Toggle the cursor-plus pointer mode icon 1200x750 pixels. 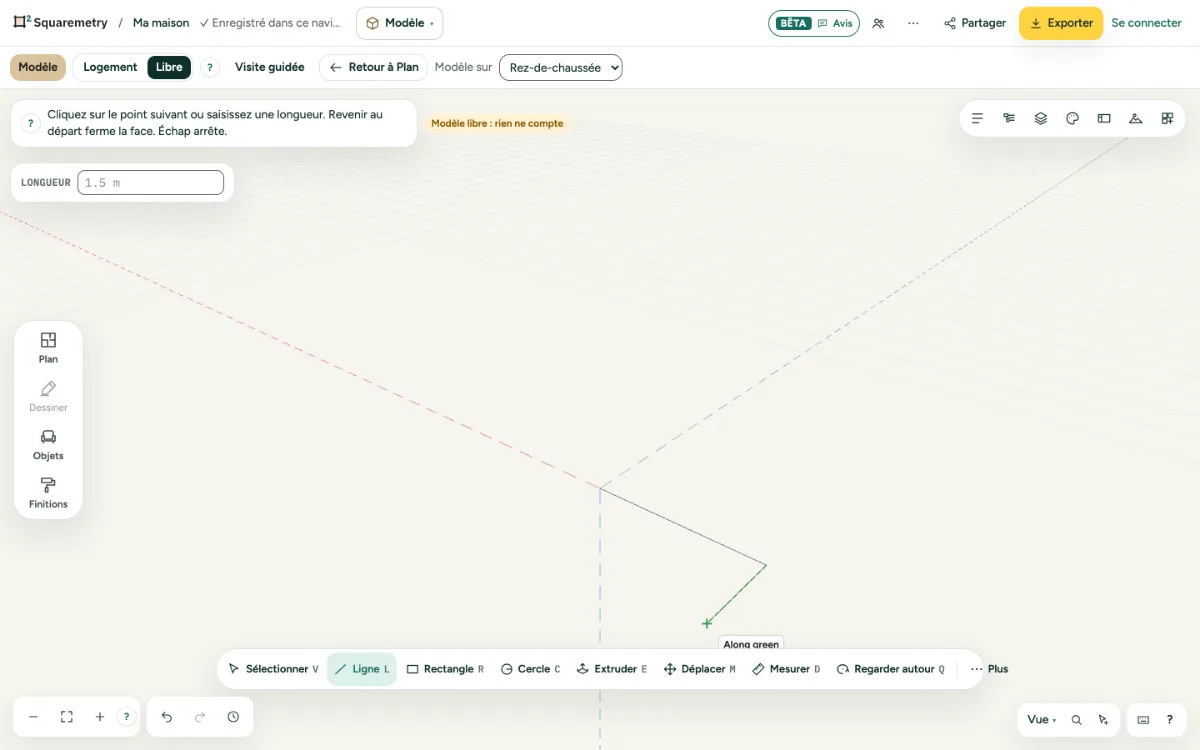pos(1103,719)
